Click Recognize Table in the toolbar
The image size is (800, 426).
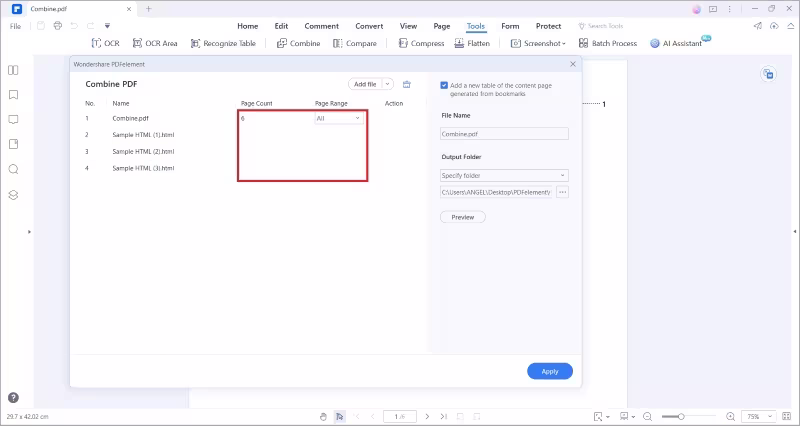(223, 43)
